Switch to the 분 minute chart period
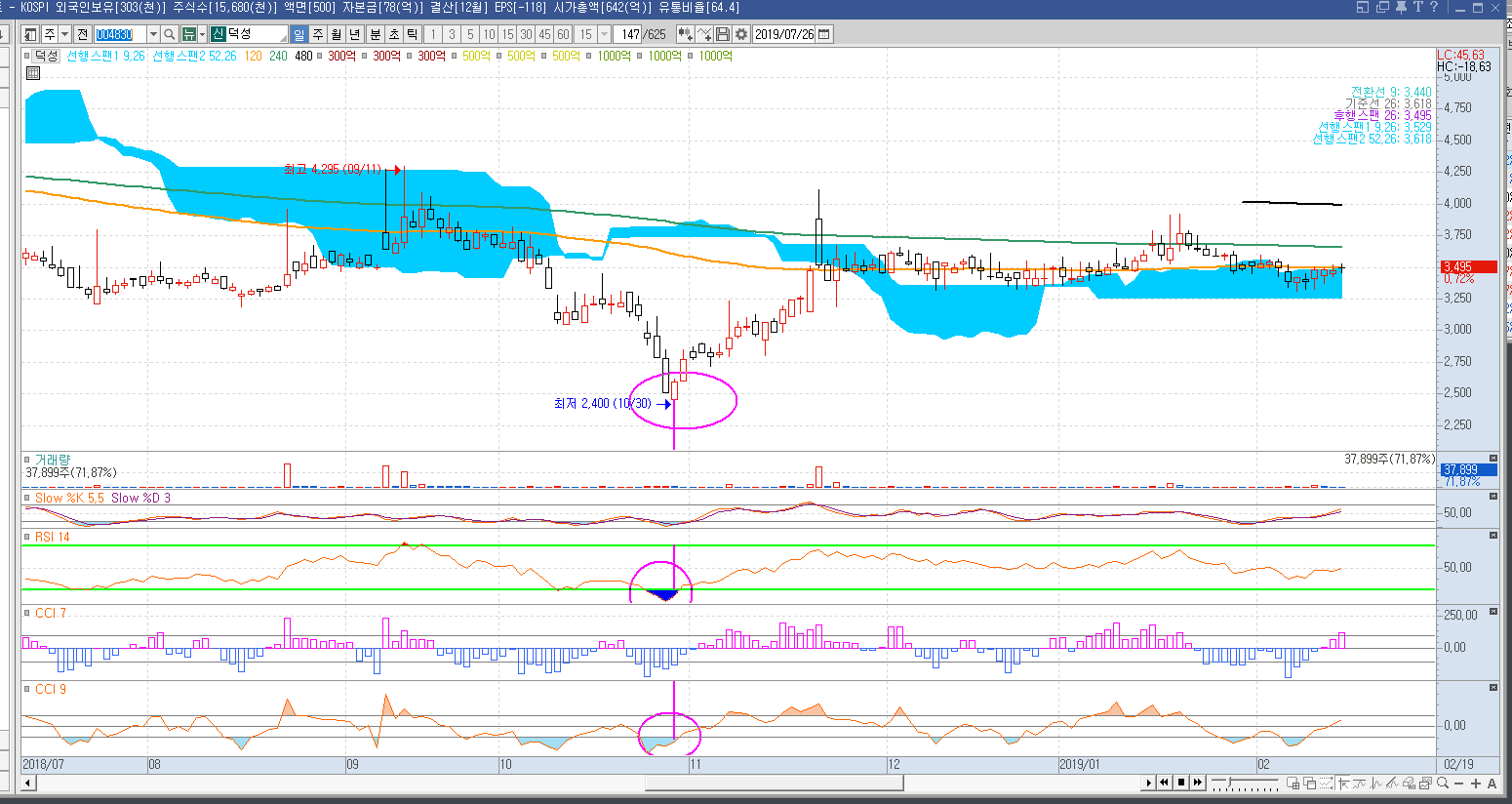Image resolution: width=1512 pixels, height=804 pixels. pos(375,34)
